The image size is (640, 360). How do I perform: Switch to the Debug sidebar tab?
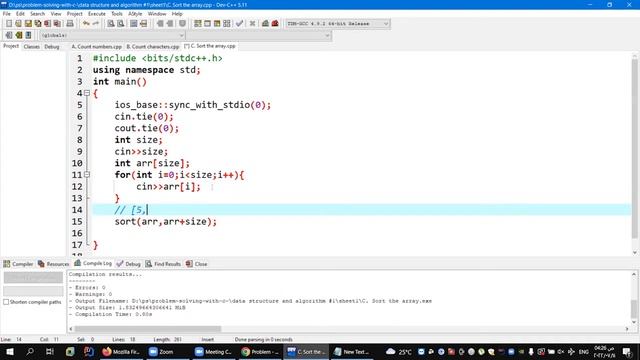pos(52,47)
